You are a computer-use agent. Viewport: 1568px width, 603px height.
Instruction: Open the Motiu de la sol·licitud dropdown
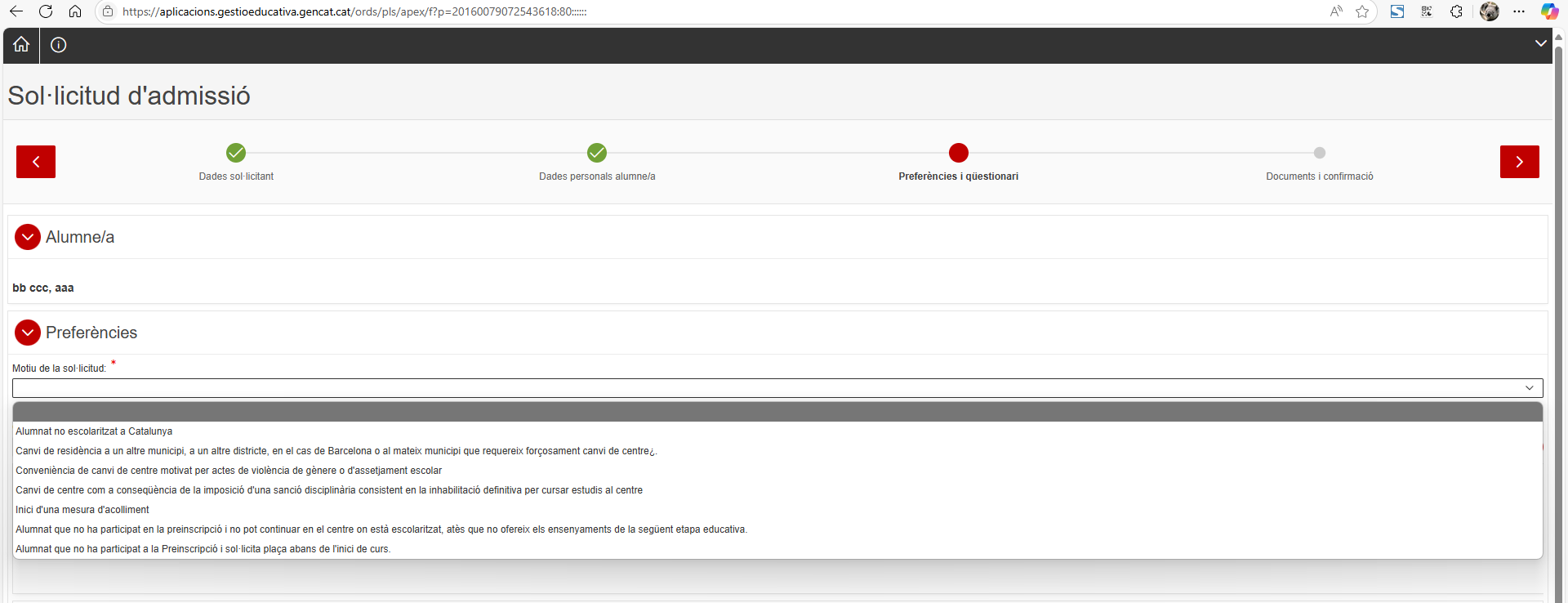pyautogui.click(x=777, y=388)
